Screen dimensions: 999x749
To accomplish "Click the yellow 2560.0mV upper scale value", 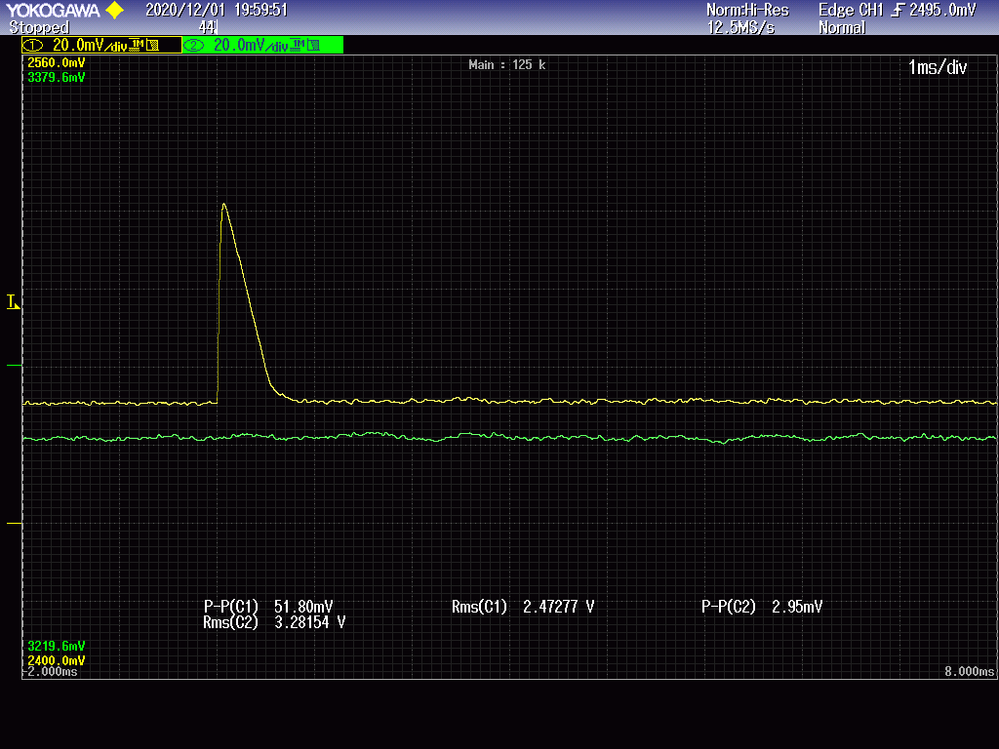I will pos(56,63).
